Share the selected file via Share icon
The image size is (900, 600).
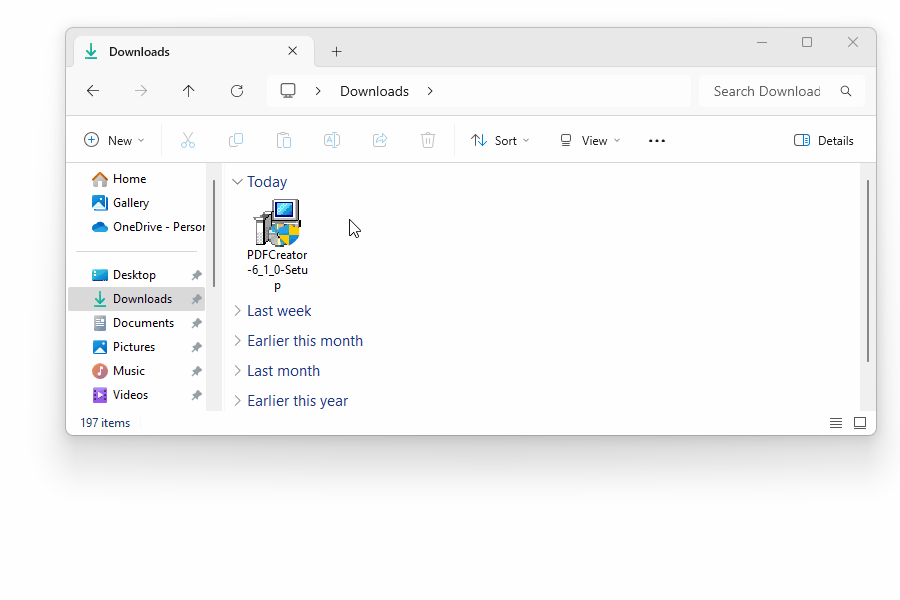coord(380,140)
